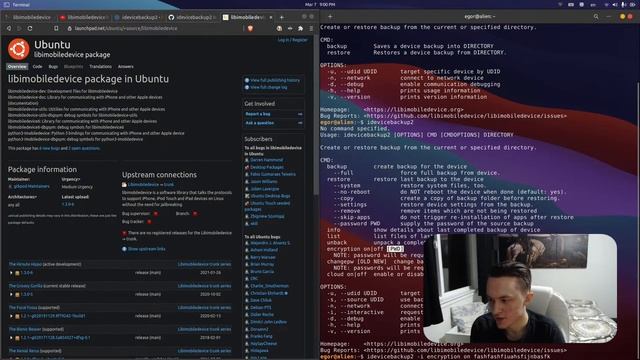The image size is (640, 360).
Task: Open the Answers tab on Launchpad
Action: [126, 67]
